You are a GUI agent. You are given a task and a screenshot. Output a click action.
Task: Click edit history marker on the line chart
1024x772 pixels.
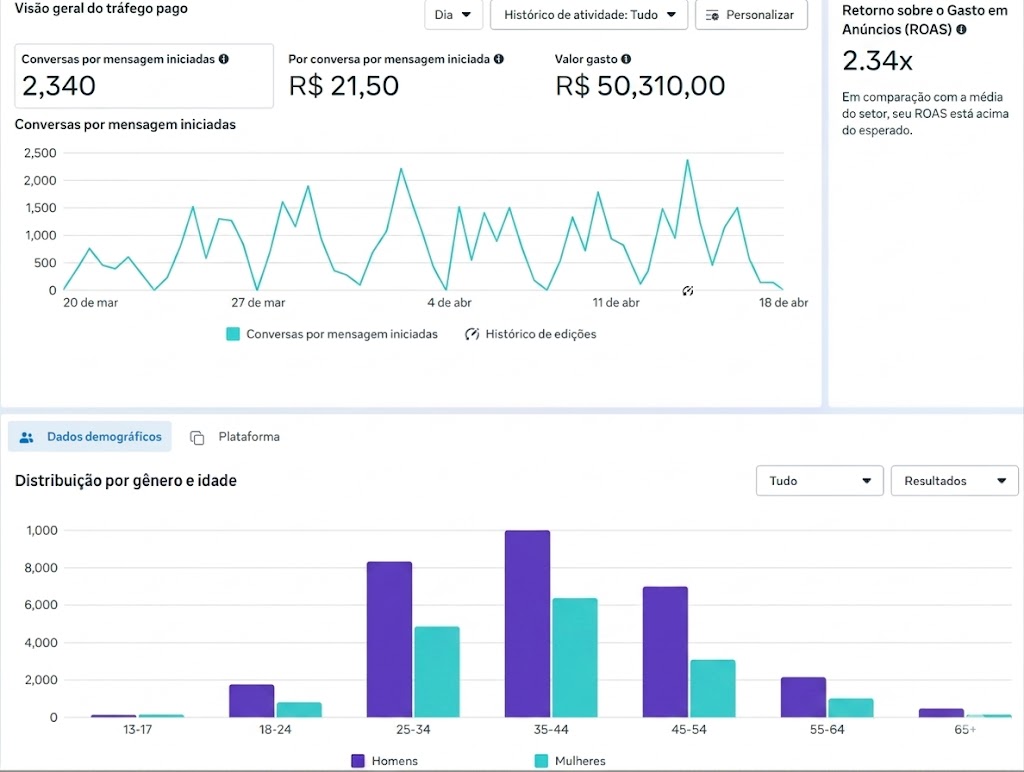(x=688, y=291)
